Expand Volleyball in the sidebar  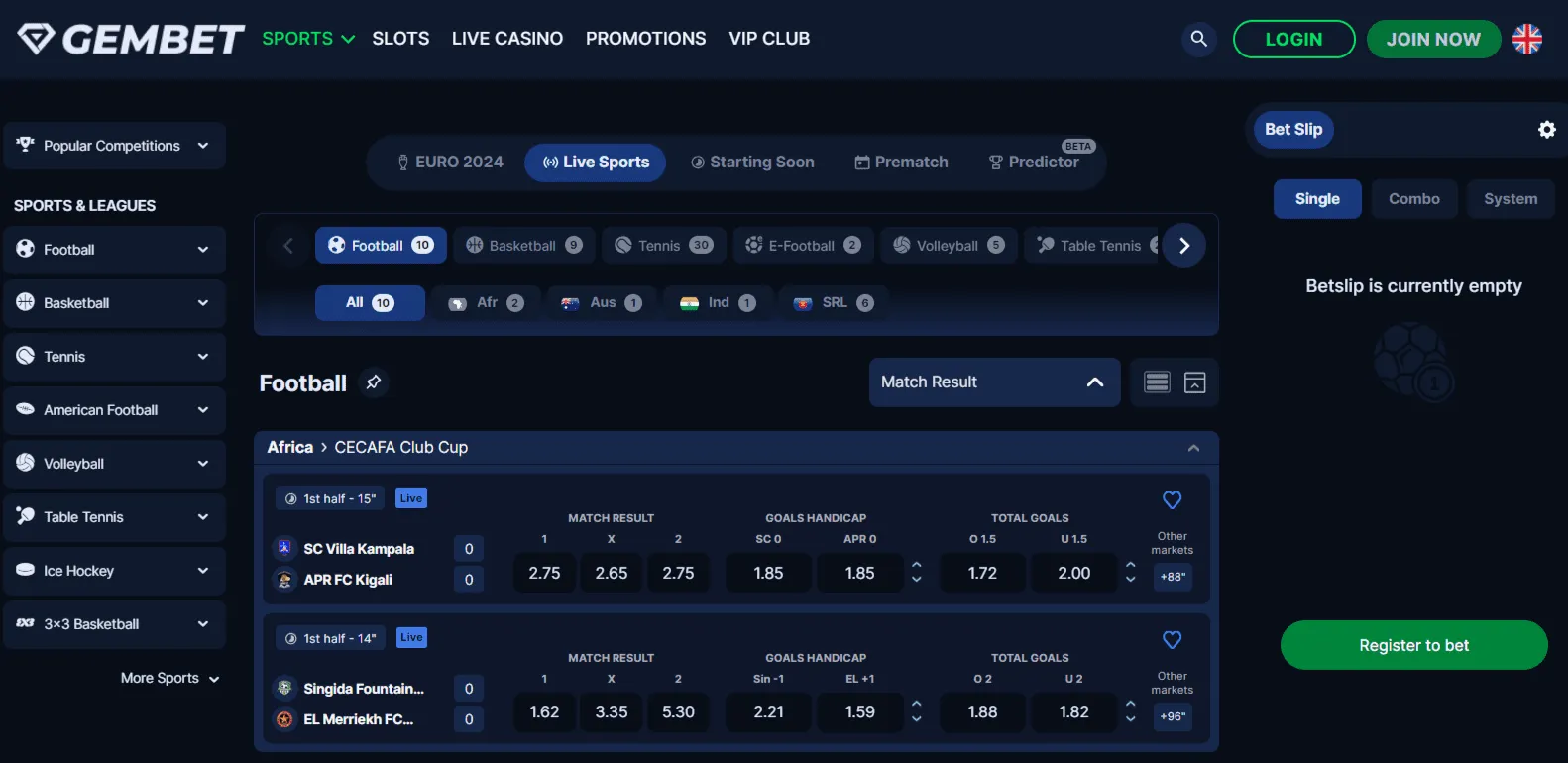pyautogui.click(x=115, y=464)
